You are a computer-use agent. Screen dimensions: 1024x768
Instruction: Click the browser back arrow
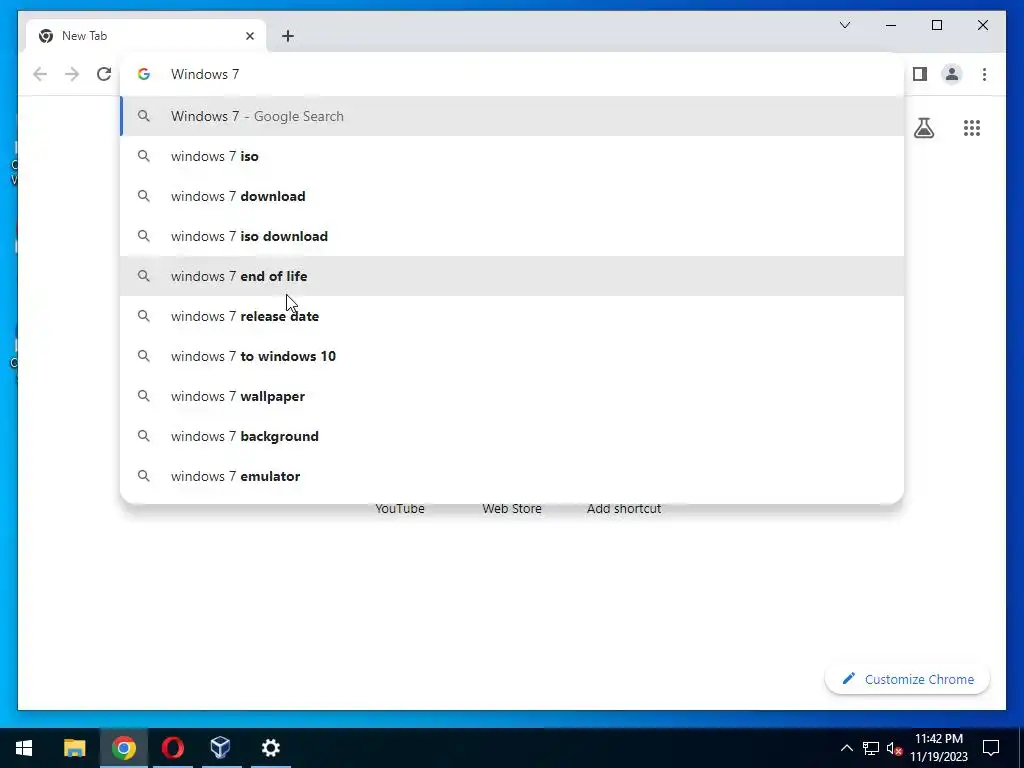pyautogui.click(x=40, y=74)
